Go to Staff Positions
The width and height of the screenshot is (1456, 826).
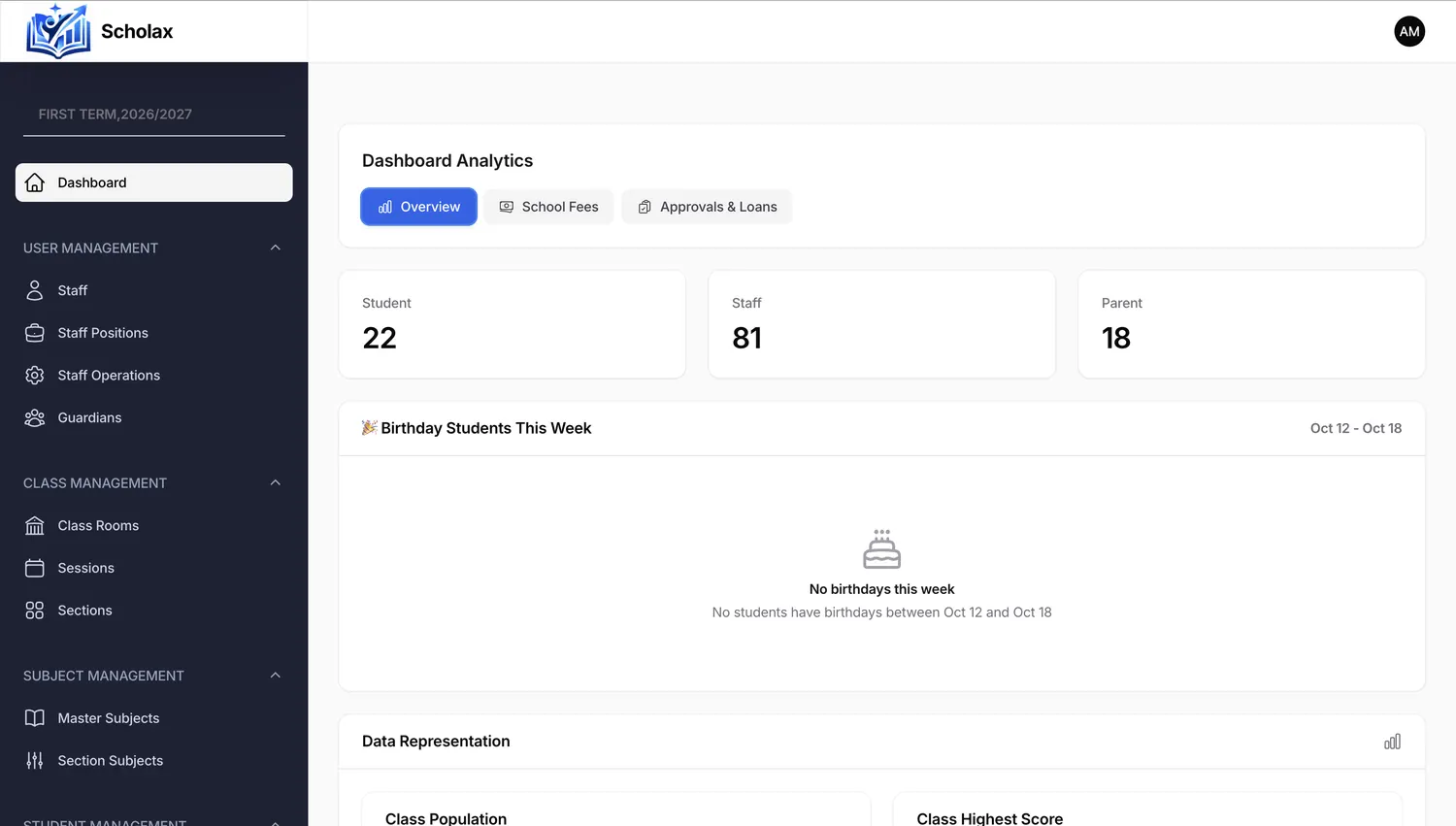[x=103, y=333]
